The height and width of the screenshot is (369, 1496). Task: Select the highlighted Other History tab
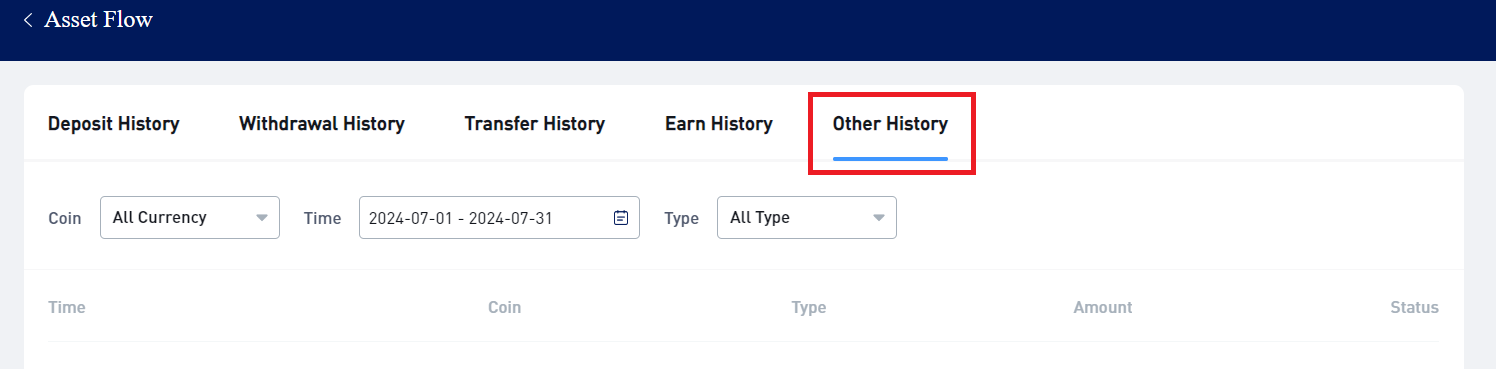890,124
